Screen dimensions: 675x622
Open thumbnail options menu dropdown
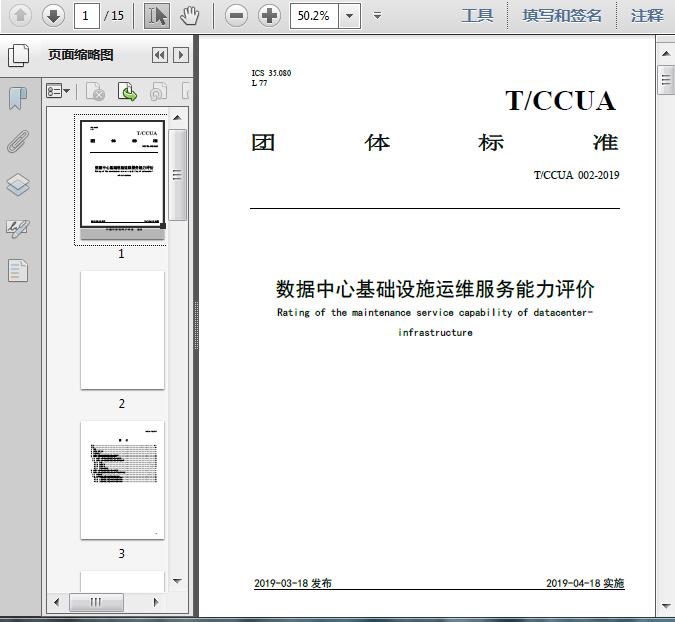(58, 91)
